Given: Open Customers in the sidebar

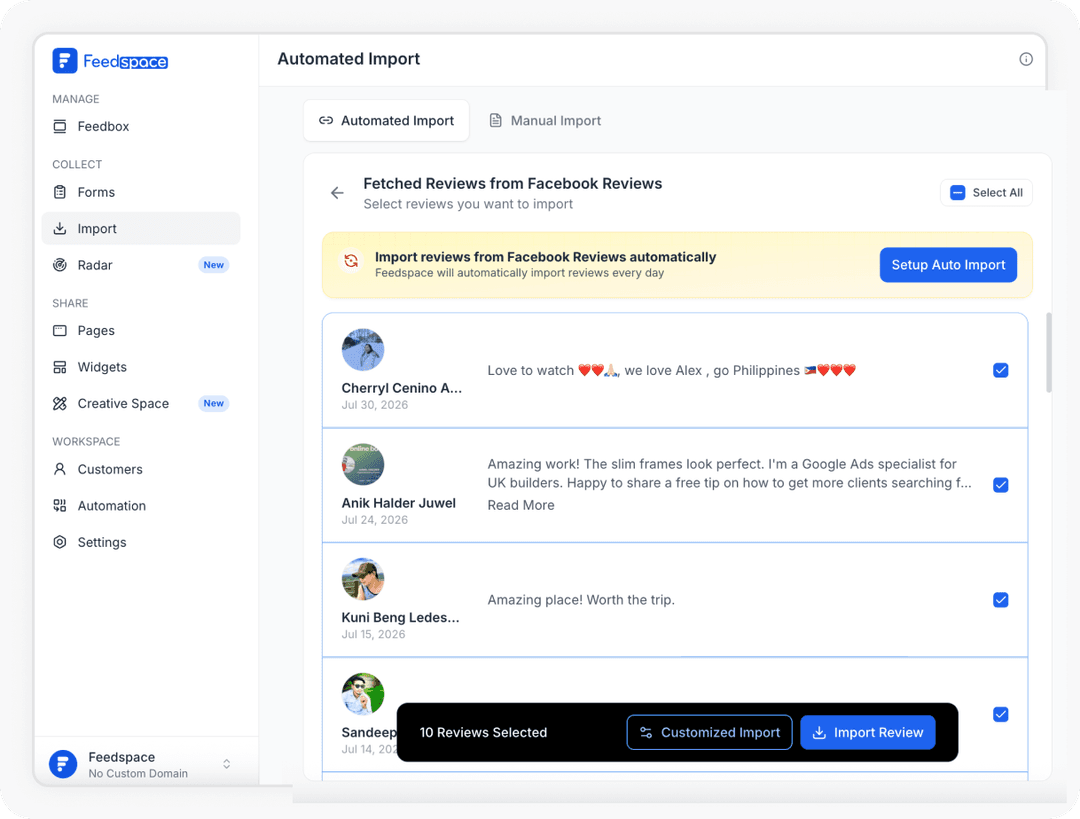Looking at the screenshot, I should tap(141, 469).
